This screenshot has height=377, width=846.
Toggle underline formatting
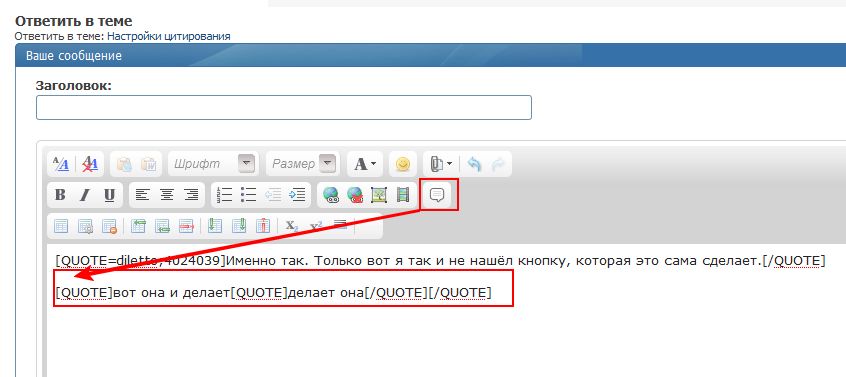tap(110, 195)
